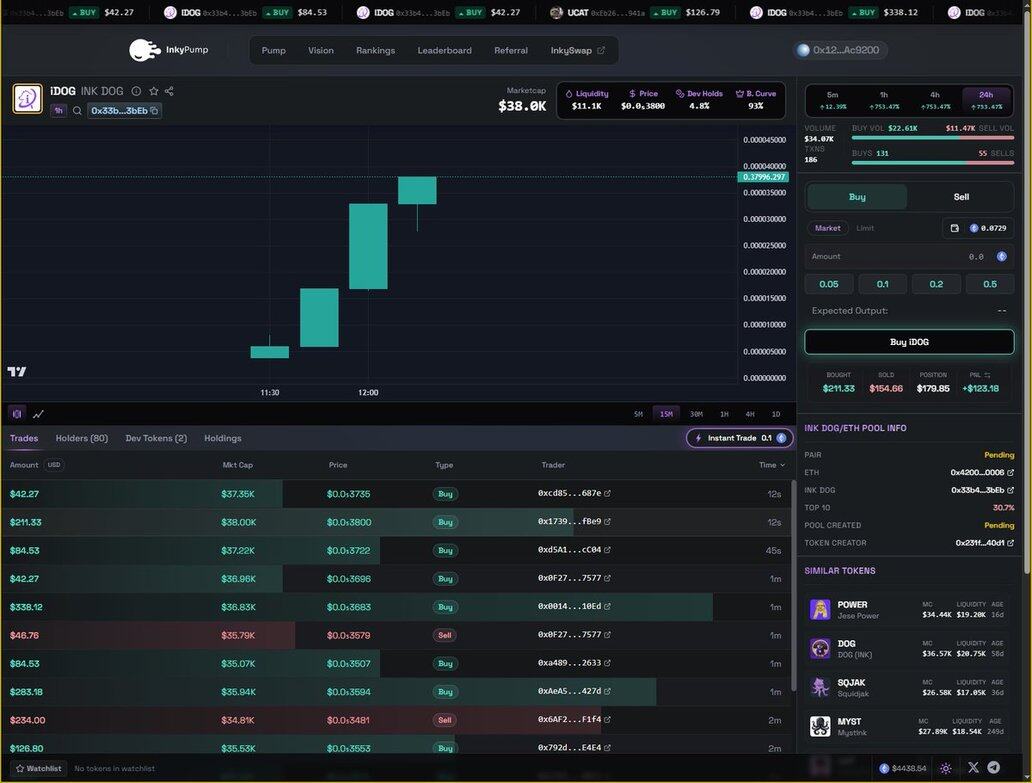Copy contract address 0x33b...3bEb
Screen dimensions: 1032x783
click(x=154, y=111)
